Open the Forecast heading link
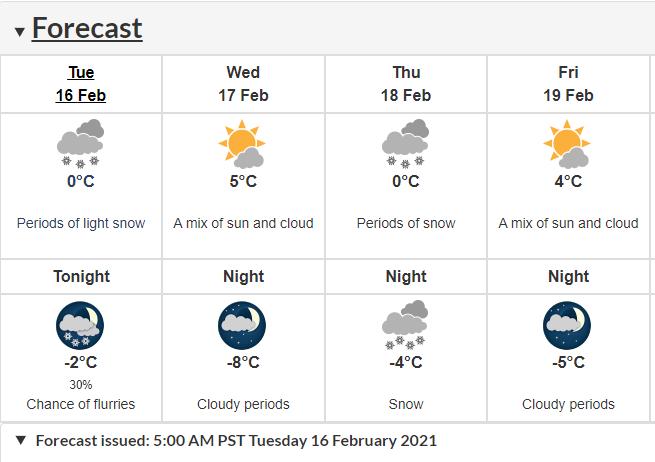Image resolution: width=655 pixels, height=462 pixels. [x=87, y=28]
